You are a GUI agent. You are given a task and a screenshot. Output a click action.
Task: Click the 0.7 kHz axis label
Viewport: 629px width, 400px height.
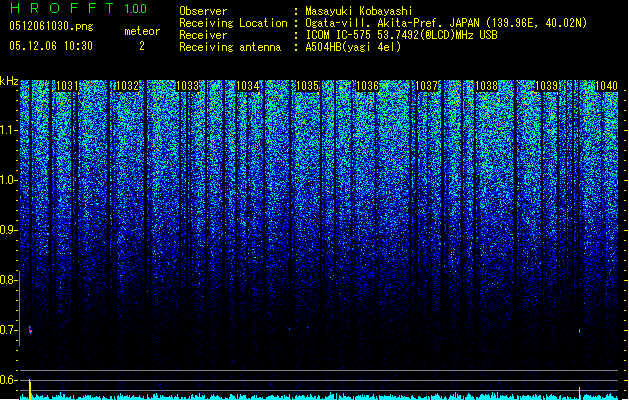tap(8, 330)
